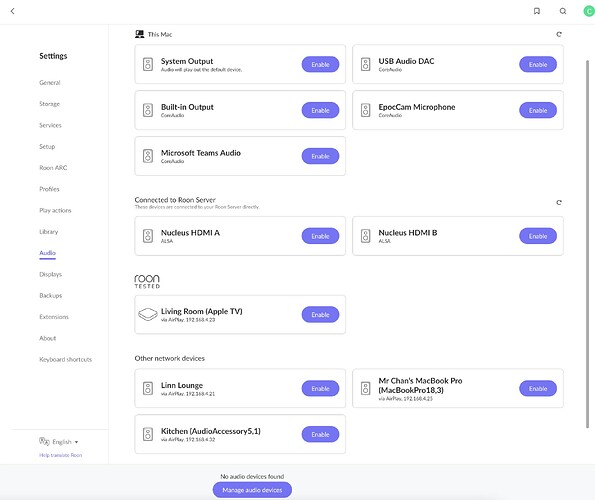Open Help translate Roon link
This screenshot has height=500, width=595.
tap(61, 455)
